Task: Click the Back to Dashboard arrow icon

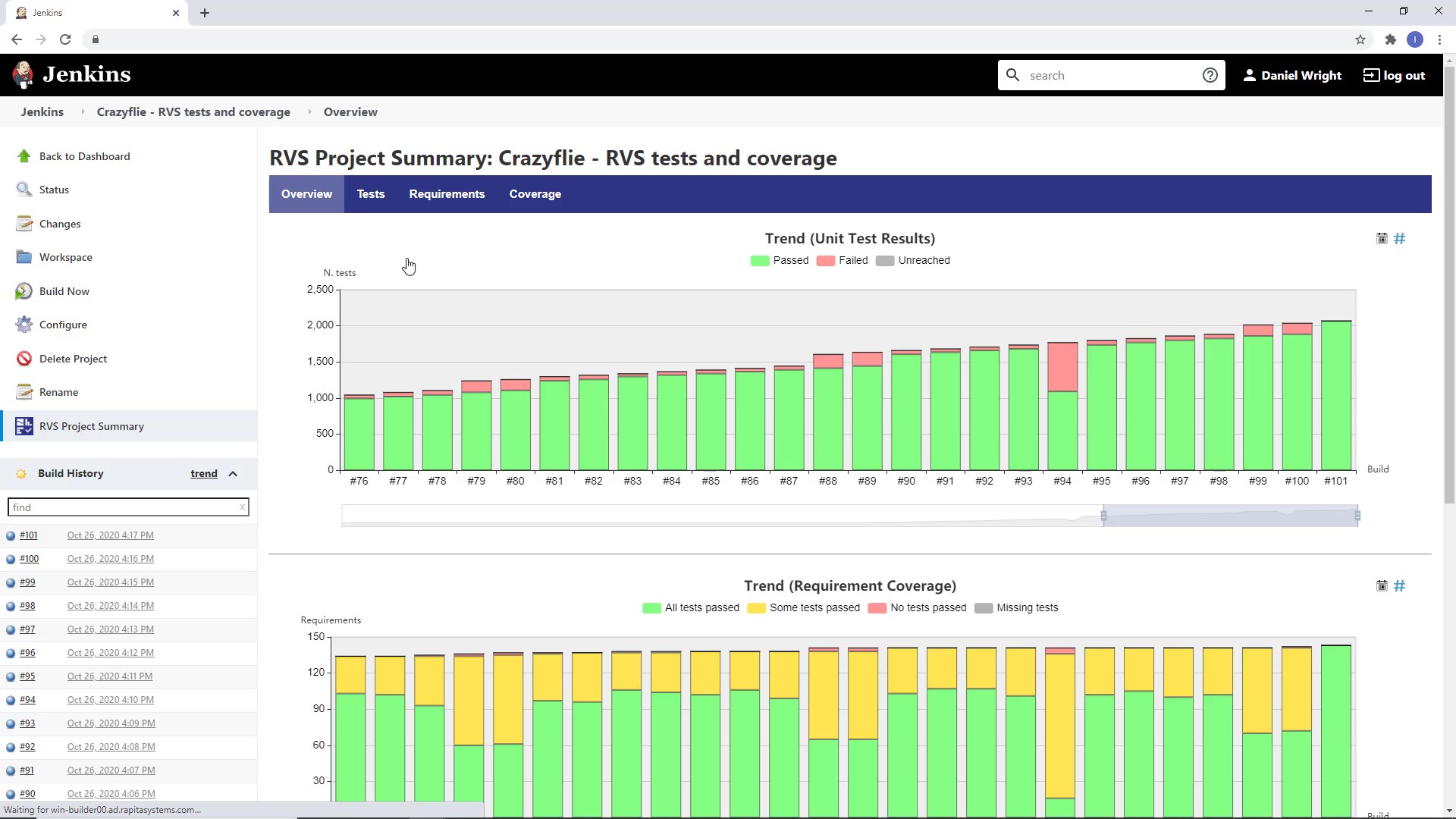Action: click(24, 156)
